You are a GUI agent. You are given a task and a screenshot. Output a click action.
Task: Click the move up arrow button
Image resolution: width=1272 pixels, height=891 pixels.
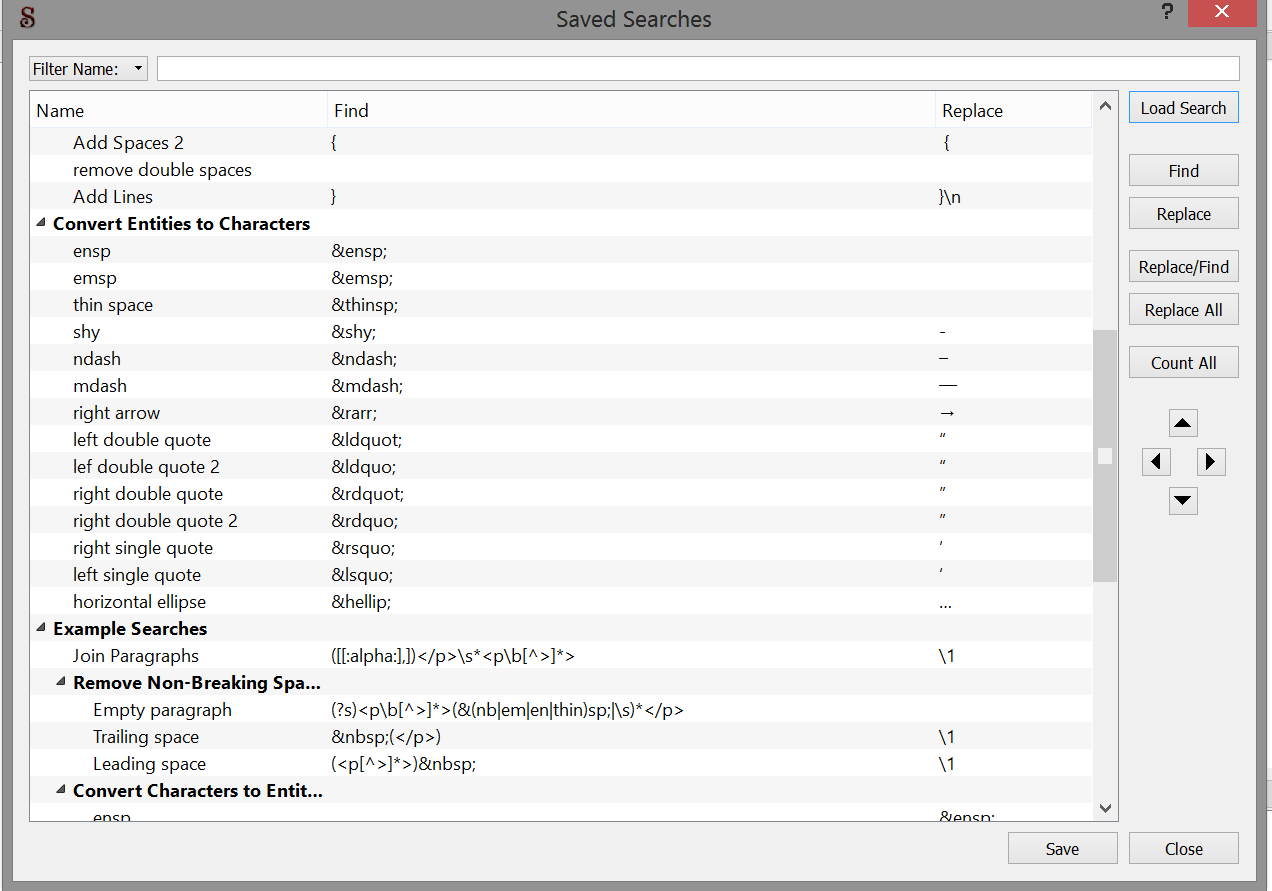(1183, 423)
